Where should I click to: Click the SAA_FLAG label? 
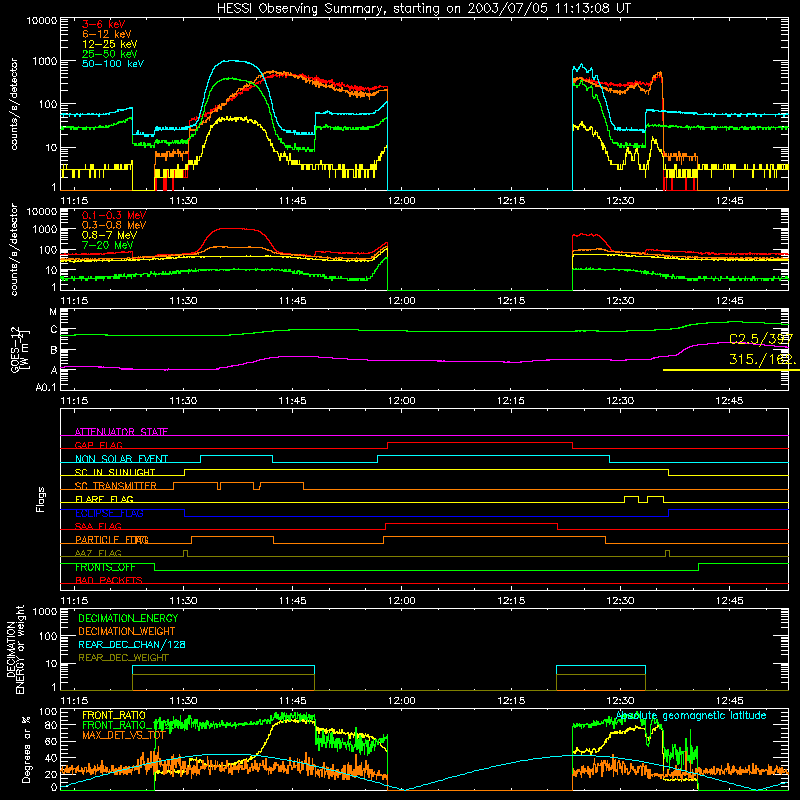pos(98,526)
